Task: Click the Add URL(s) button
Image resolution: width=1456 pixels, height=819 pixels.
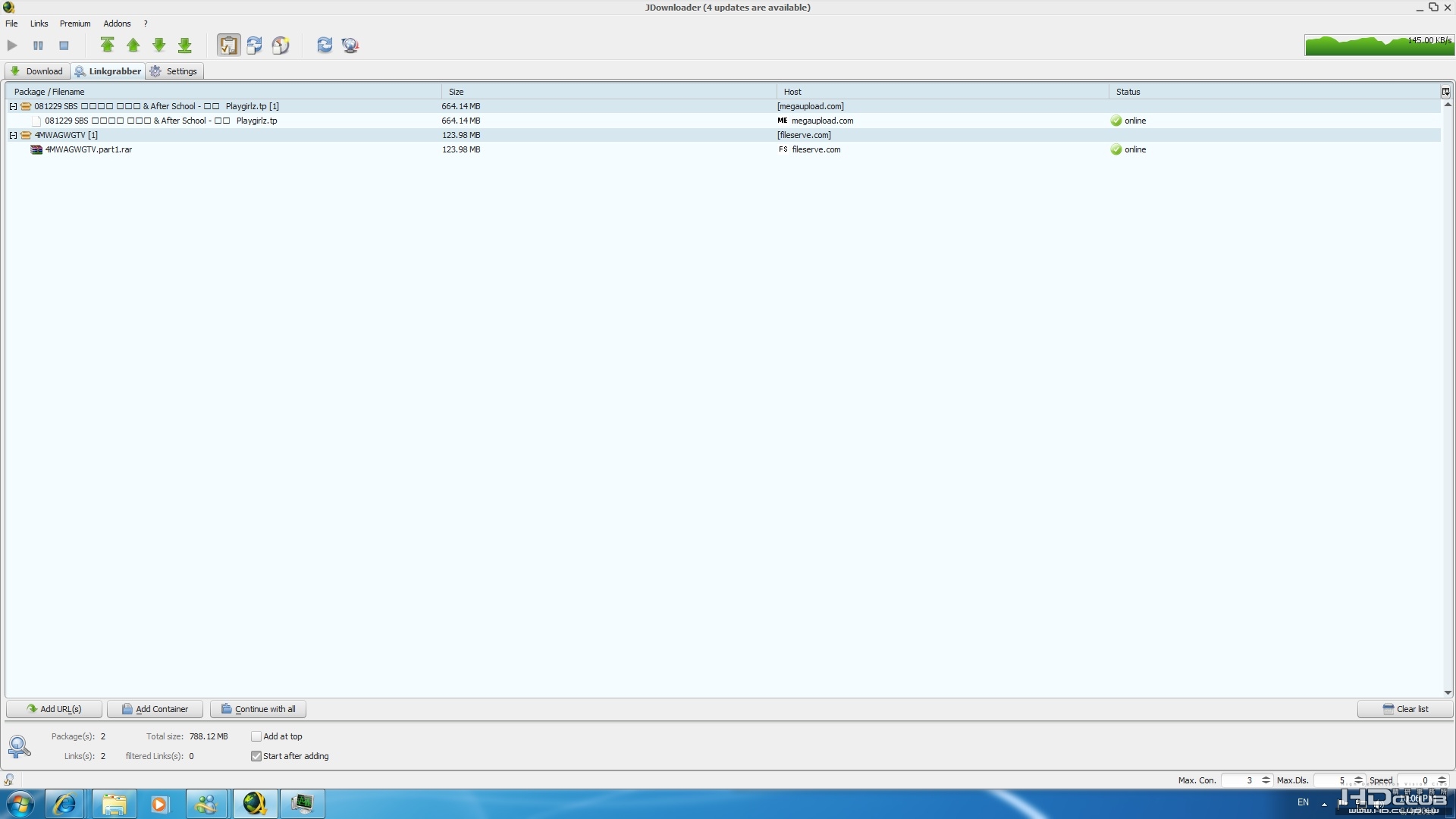Action: [x=54, y=709]
